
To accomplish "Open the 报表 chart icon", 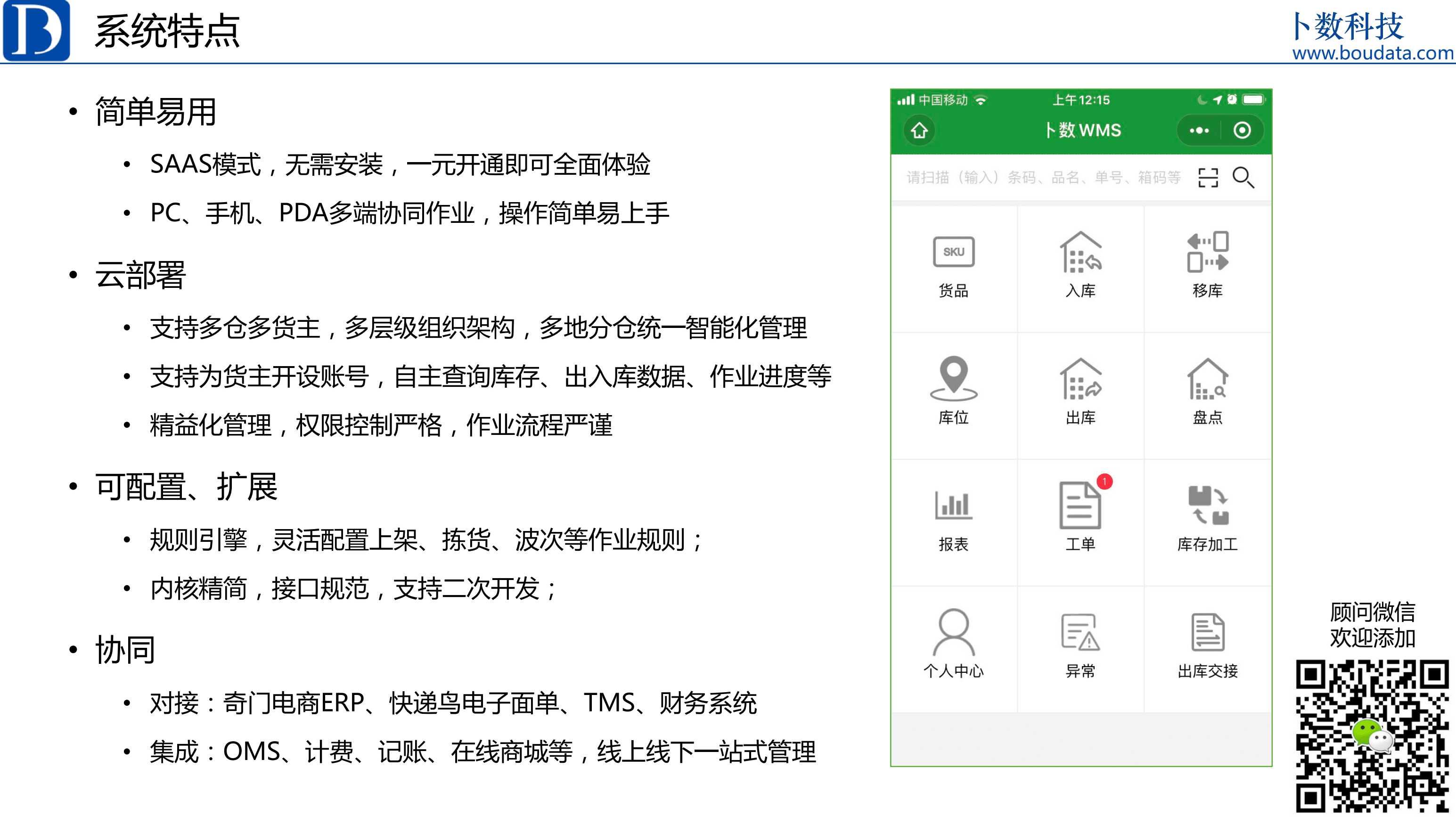I will pos(954,505).
